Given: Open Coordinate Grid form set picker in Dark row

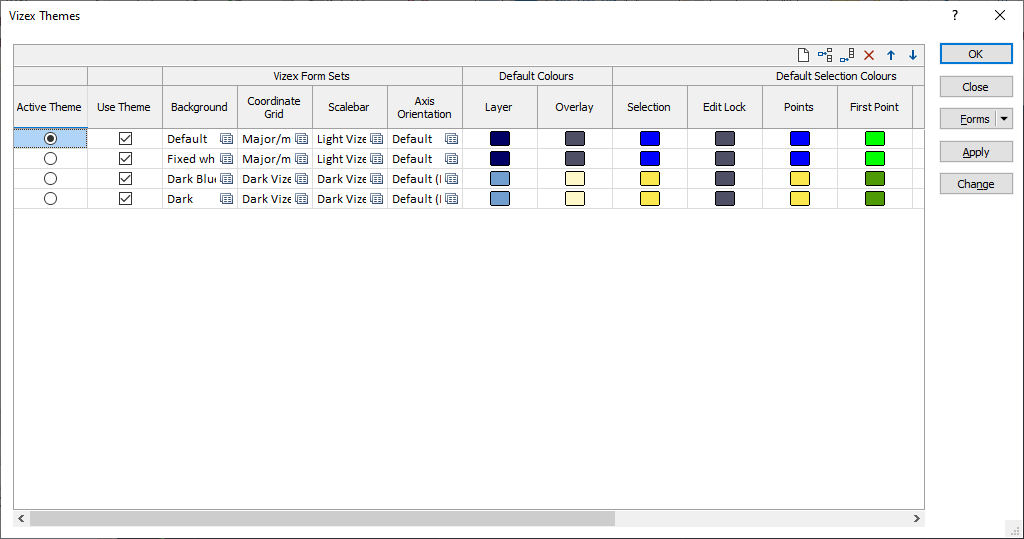Looking at the screenshot, I should click(301, 199).
